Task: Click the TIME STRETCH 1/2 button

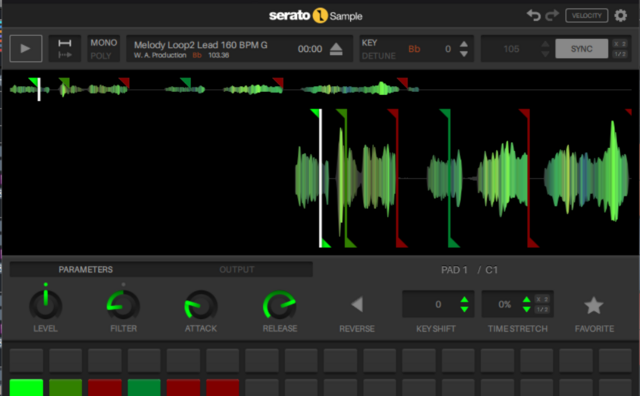Action: tap(542, 309)
